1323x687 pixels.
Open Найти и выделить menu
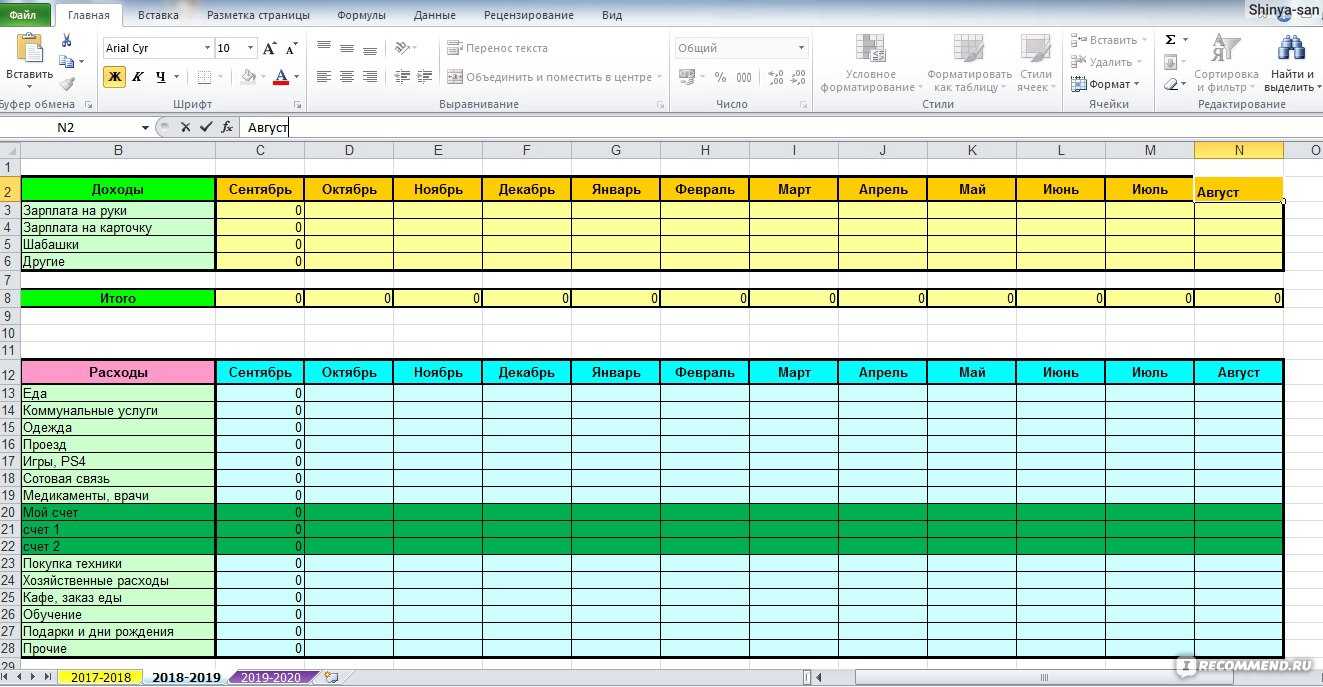(1292, 63)
